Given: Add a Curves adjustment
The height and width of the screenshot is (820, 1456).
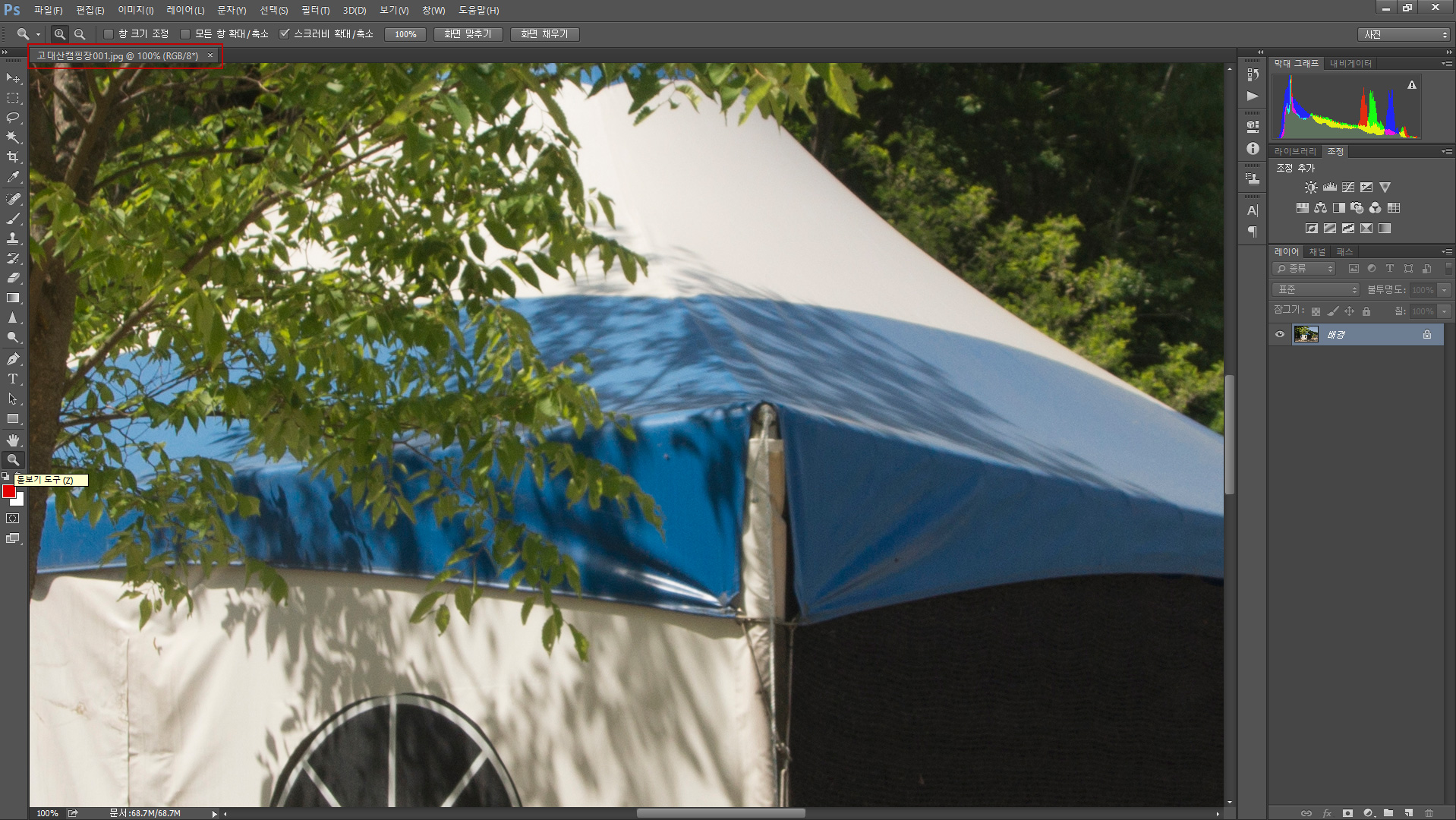Looking at the screenshot, I should click(1348, 188).
